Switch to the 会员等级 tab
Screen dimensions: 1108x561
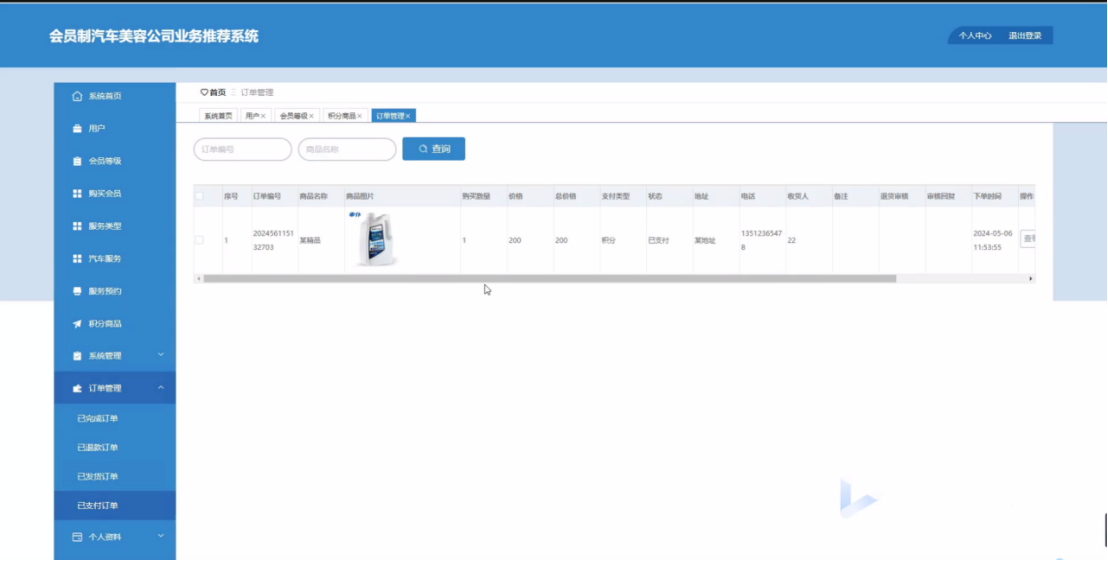tap(297, 116)
